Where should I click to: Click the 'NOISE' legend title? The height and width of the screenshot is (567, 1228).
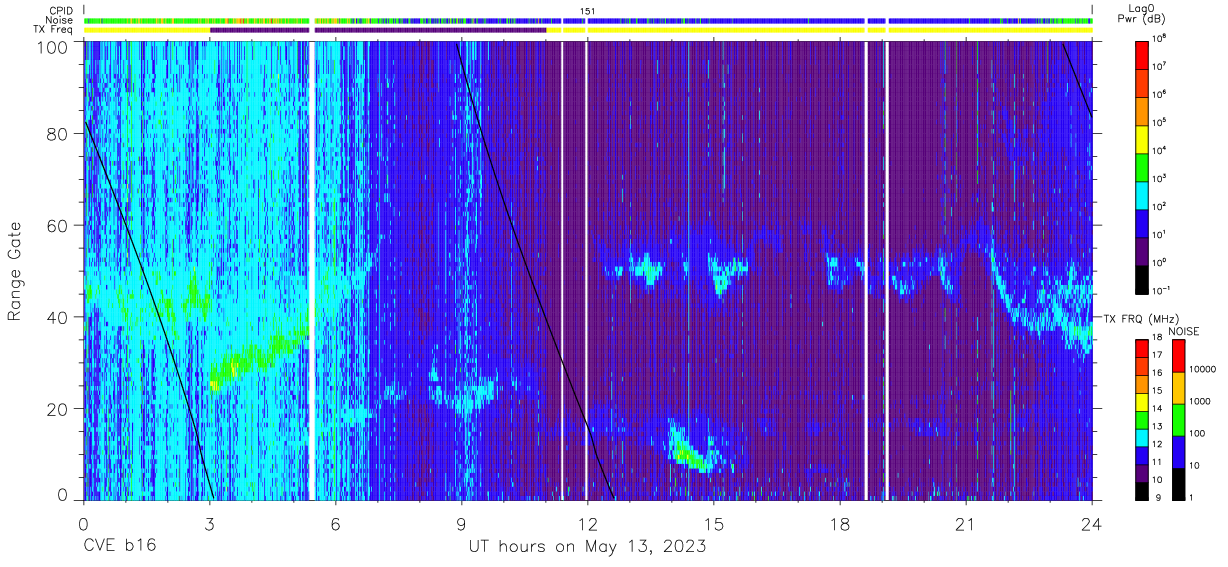click(1184, 331)
